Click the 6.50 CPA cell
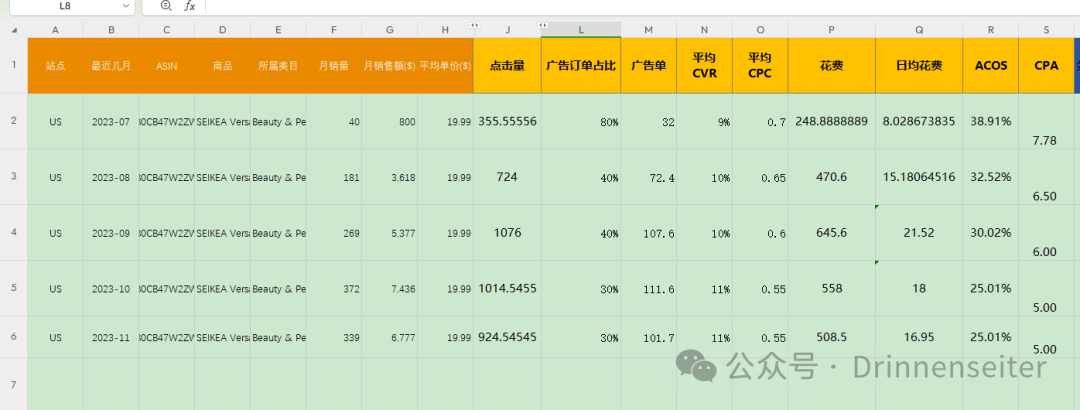Image resolution: width=1080 pixels, height=410 pixels. [1046, 177]
